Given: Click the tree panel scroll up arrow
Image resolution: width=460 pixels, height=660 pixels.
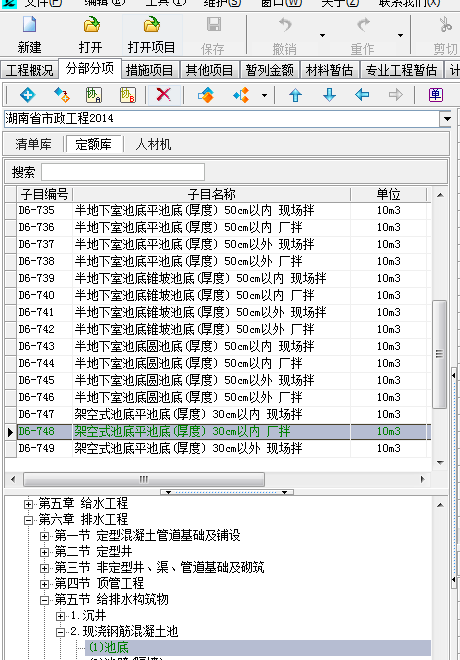Looking at the screenshot, I should coord(440,505).
